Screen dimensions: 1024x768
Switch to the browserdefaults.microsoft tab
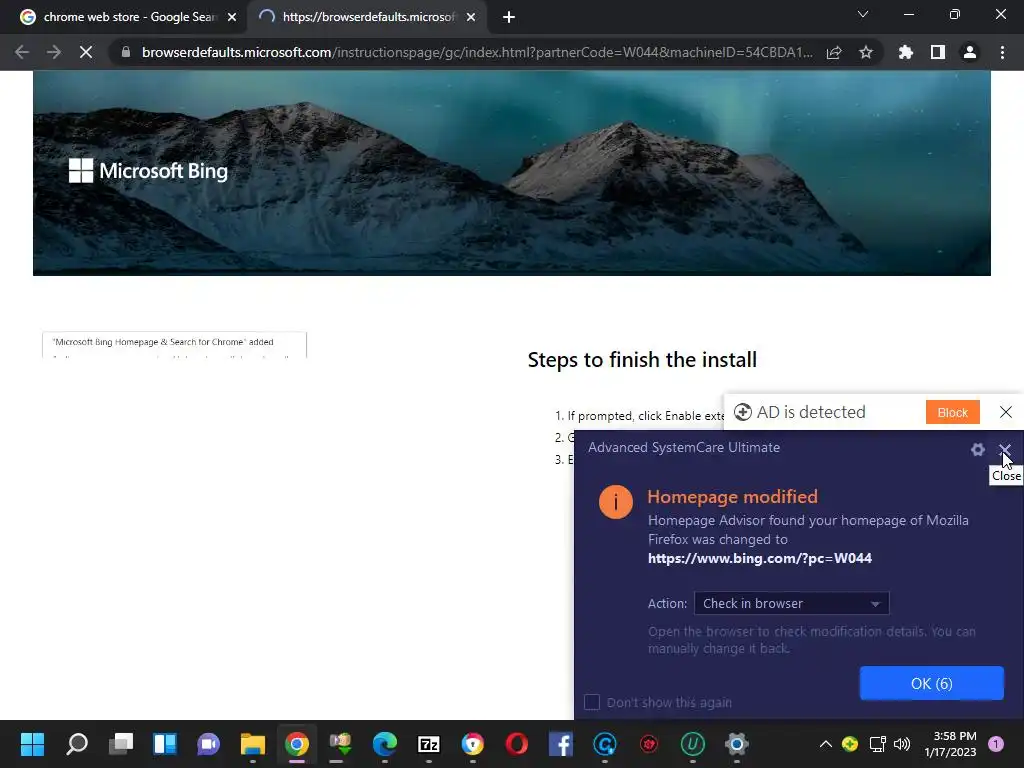coord(368,17)
